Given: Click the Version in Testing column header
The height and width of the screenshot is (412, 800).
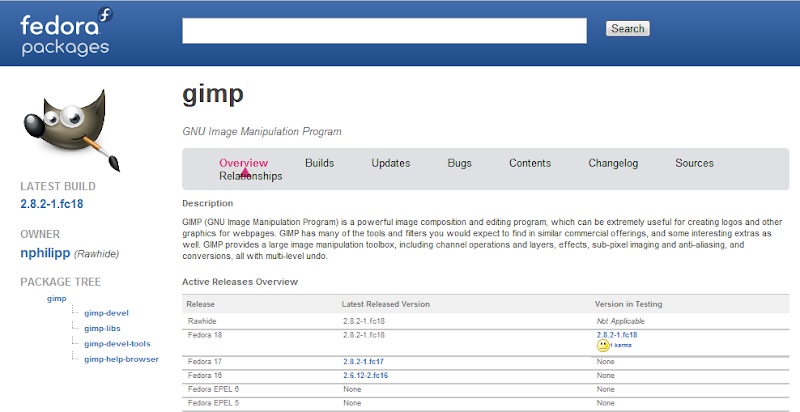Looking at the screenshot, I should coord(629,304).
